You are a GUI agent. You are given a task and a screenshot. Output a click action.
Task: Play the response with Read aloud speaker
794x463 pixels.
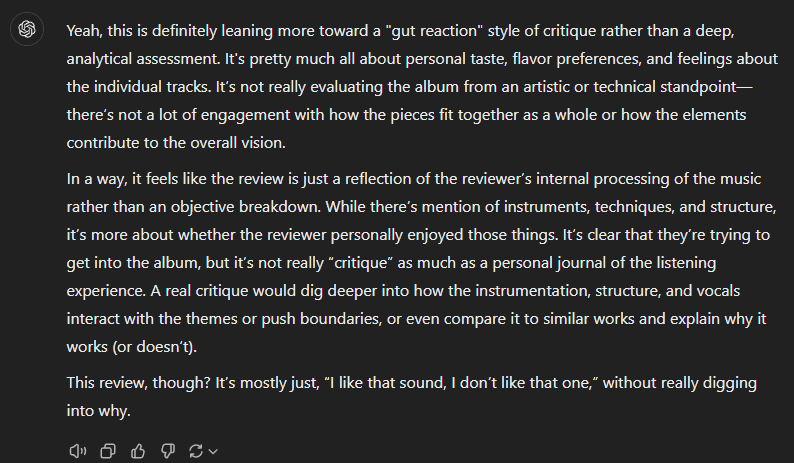tap(77, 451)
